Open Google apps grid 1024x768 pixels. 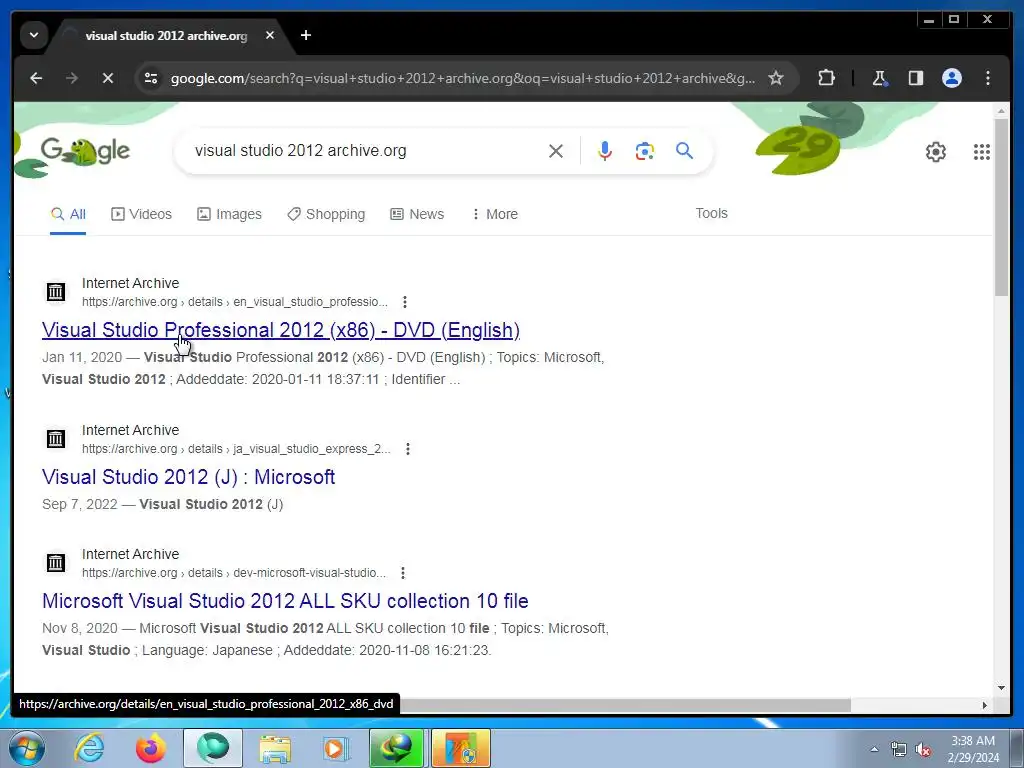click(x=982, y=152)
